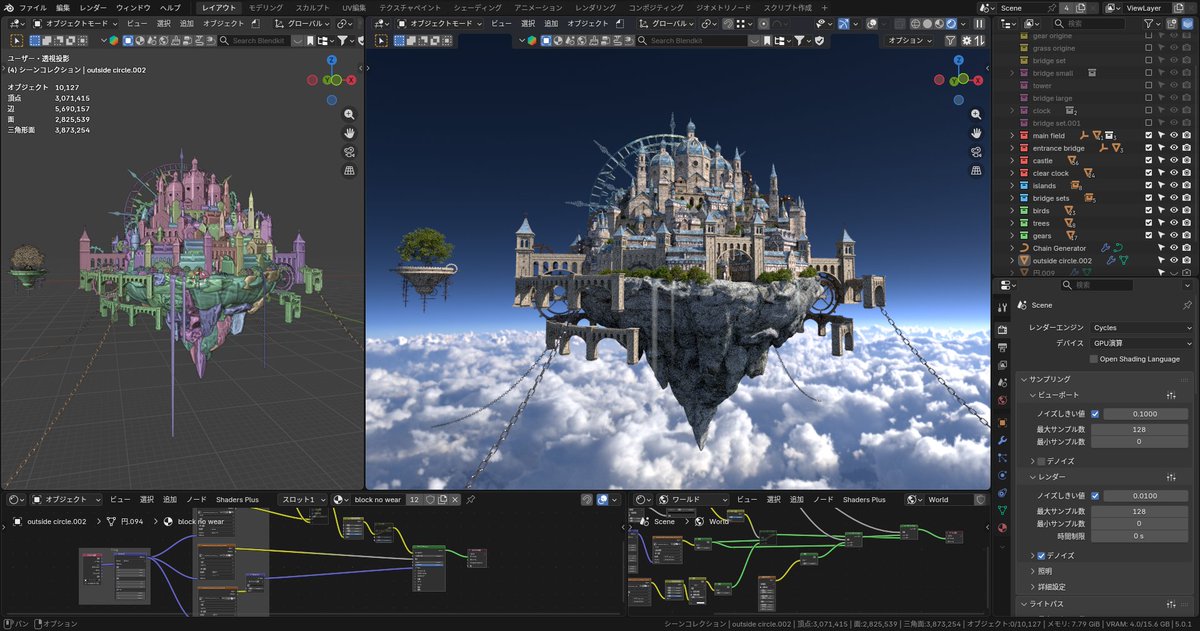Open the レンダー menu
This screenshot has width=1200, height=631.
pyautogui.click(x=93, y=7)
